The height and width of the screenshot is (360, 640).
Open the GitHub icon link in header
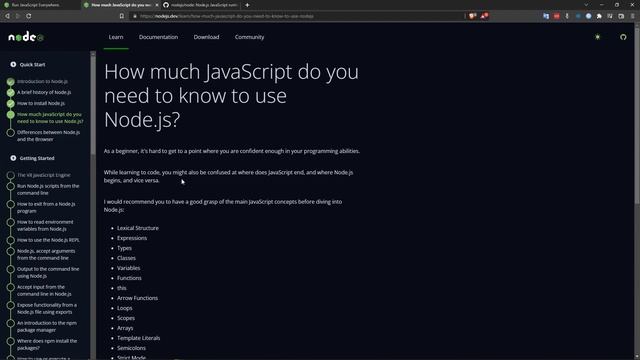pos(623,37)
